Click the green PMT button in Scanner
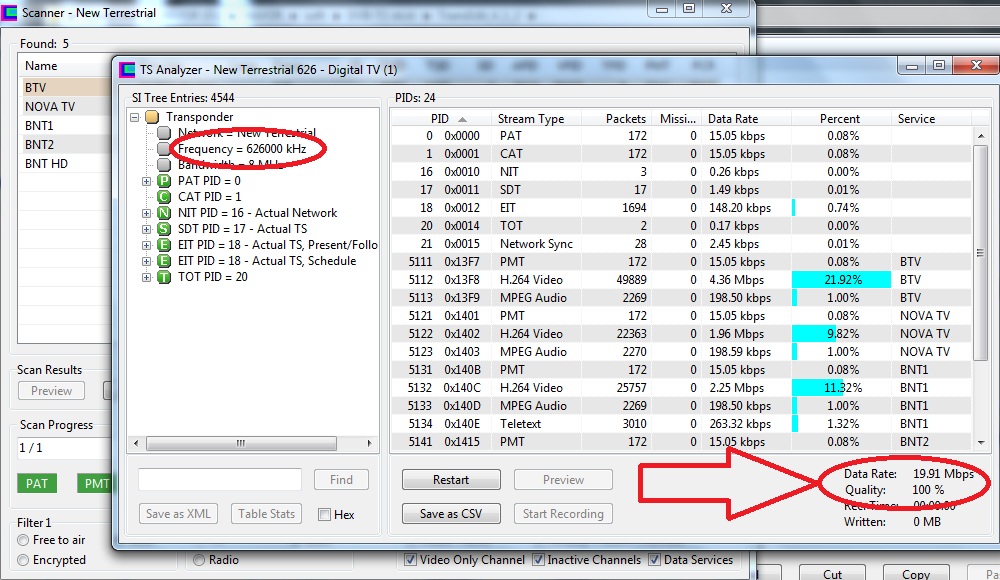Image resolution: width=1000 pixels, height=580 pixels. point(94,484)
